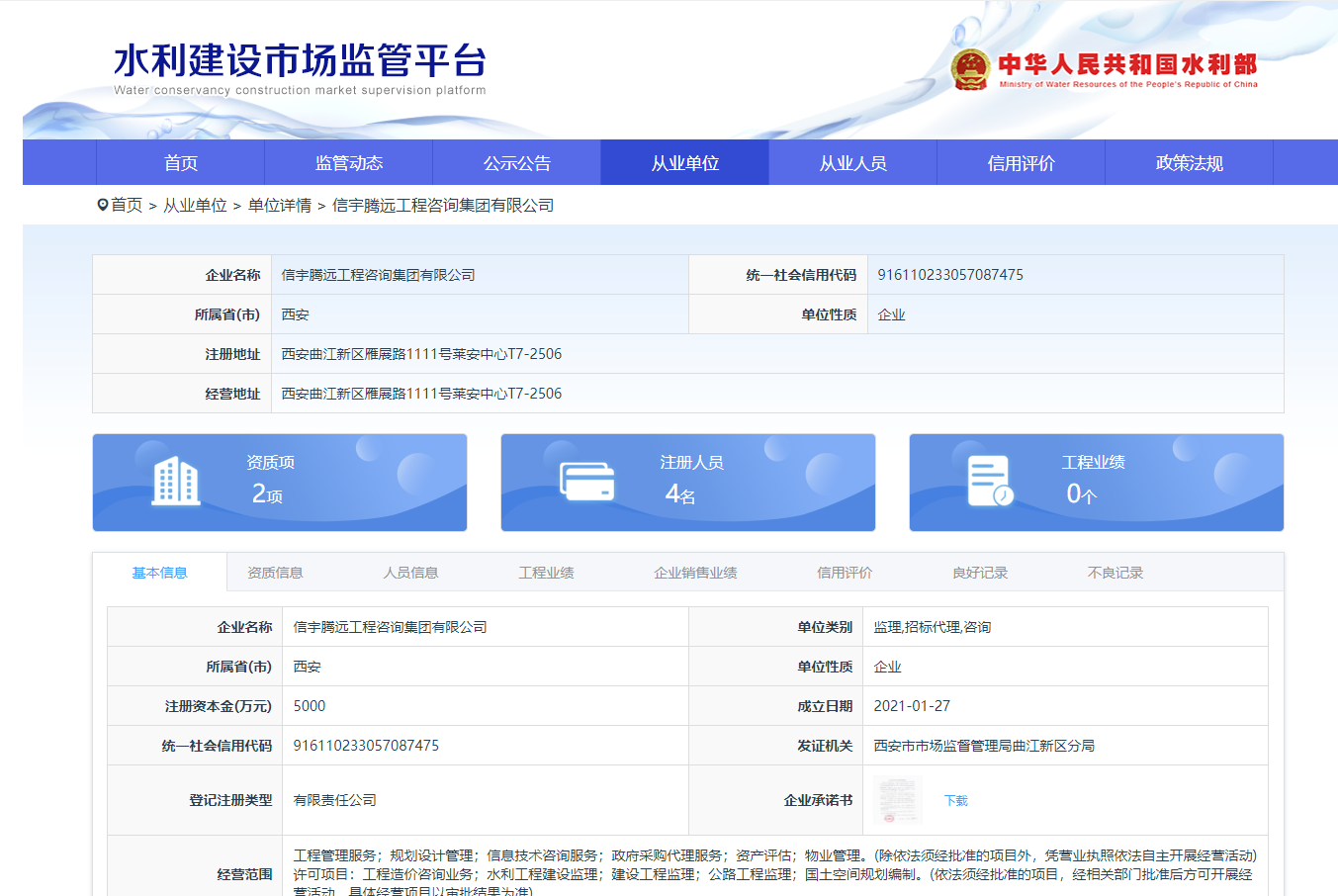Open the 公示公告 navigation menu

tap(516, 162)
